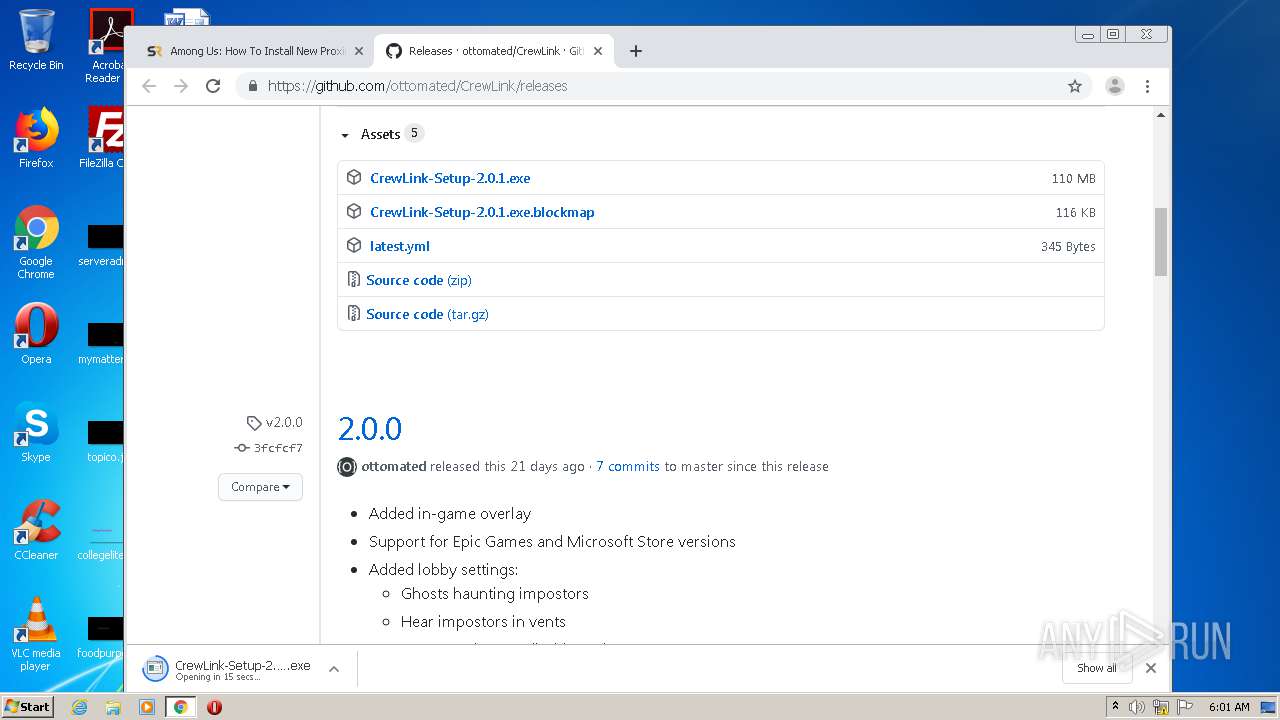Click the browser forward arrow
This screenshot has width=1280, height=720.
(x=181, y=86)
